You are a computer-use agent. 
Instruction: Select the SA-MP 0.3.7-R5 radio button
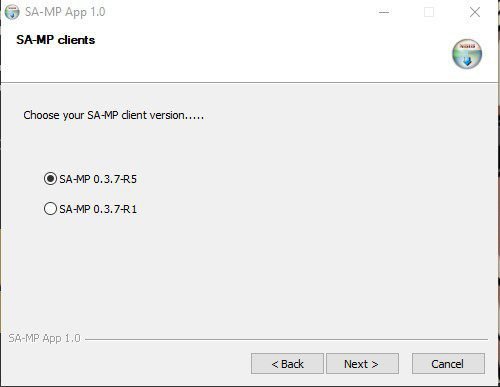click(x=50, y=179)
